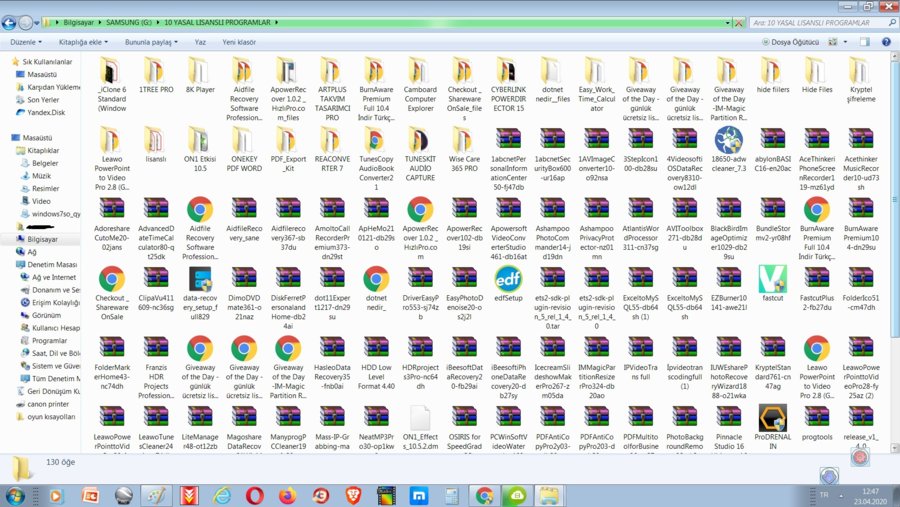
Task: Expand the Kitaplığa ekle dropdown
Action: (x=84, y=43)
